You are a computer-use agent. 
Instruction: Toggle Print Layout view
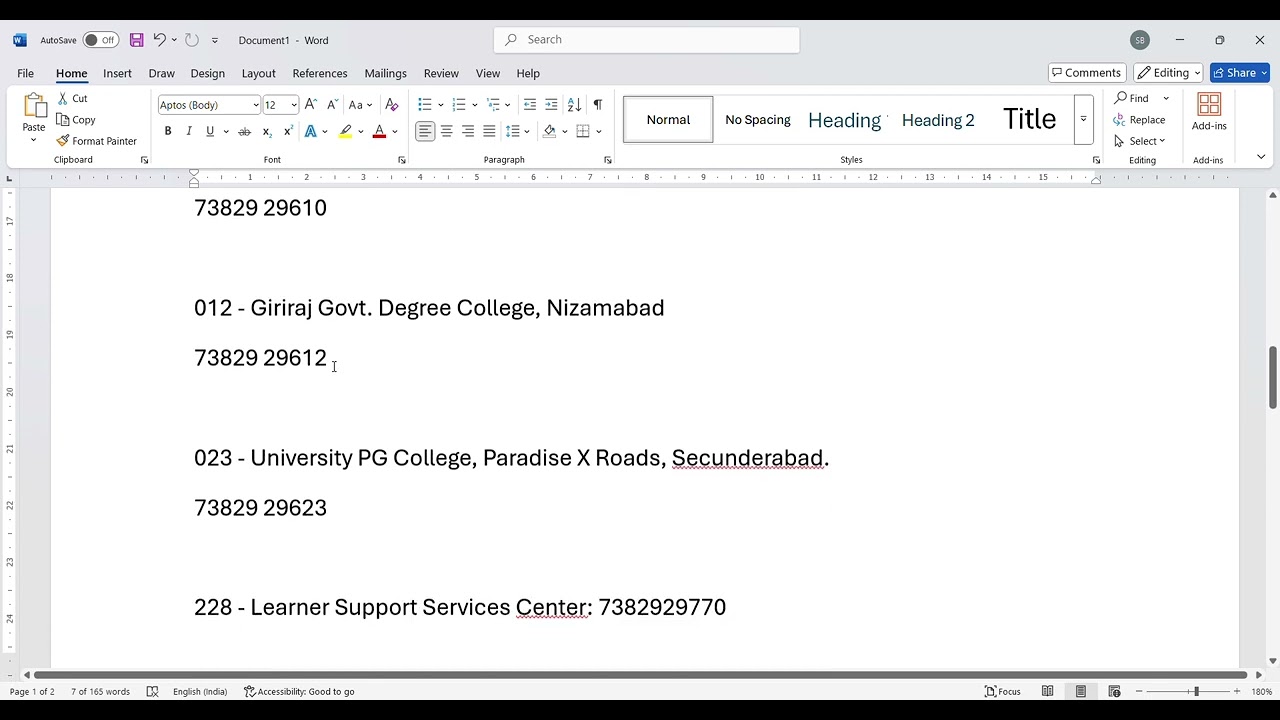[1081, 691]
